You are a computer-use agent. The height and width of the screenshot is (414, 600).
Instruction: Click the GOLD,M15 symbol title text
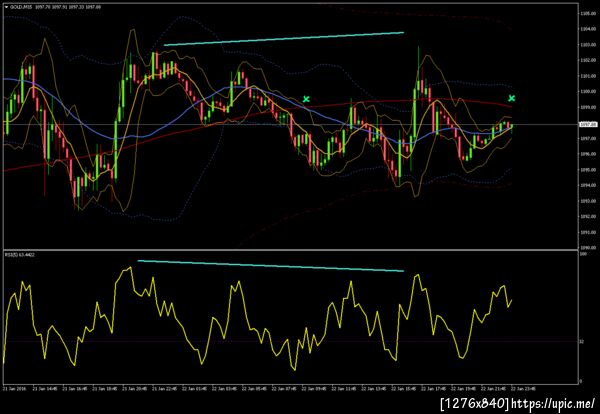pyautogui.click(x=21, y=7)
